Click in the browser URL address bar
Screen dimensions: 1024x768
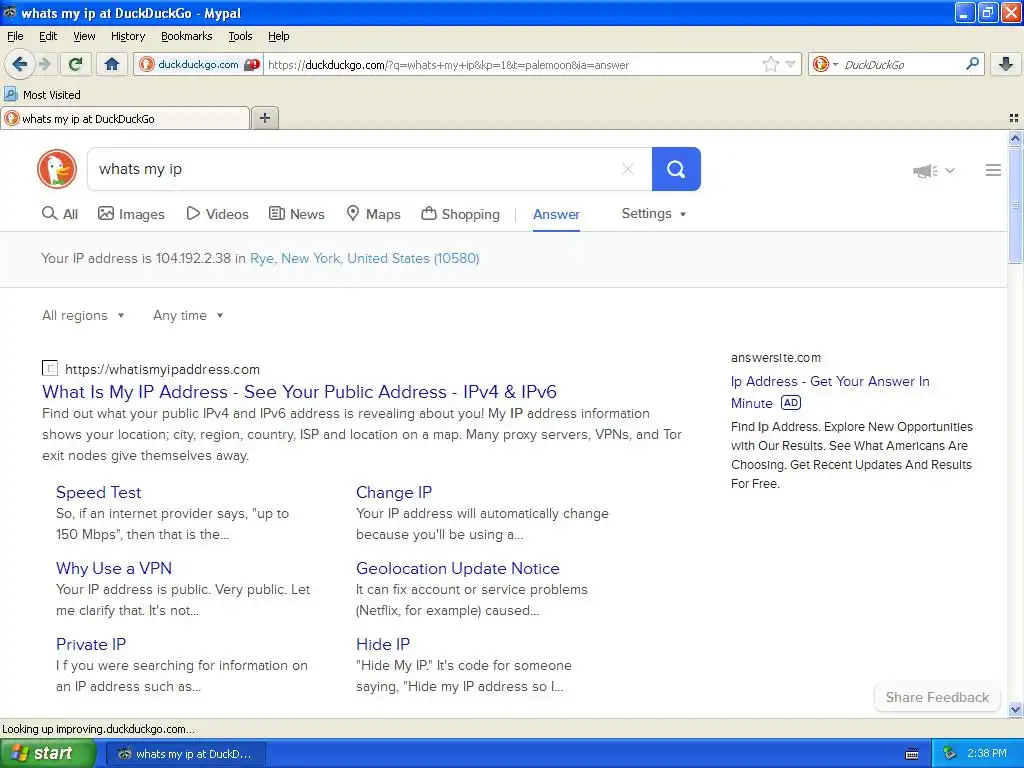[511, 65]
